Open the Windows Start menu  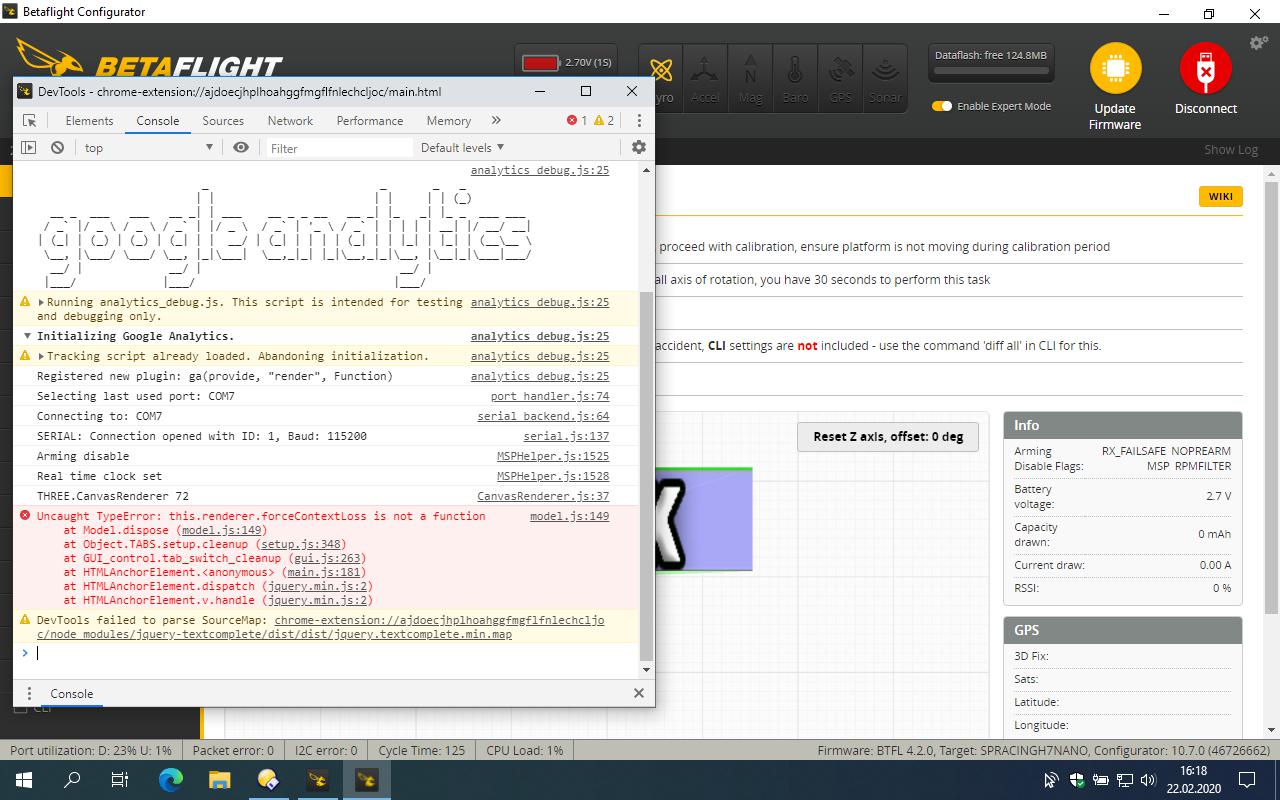pos(24,780)
